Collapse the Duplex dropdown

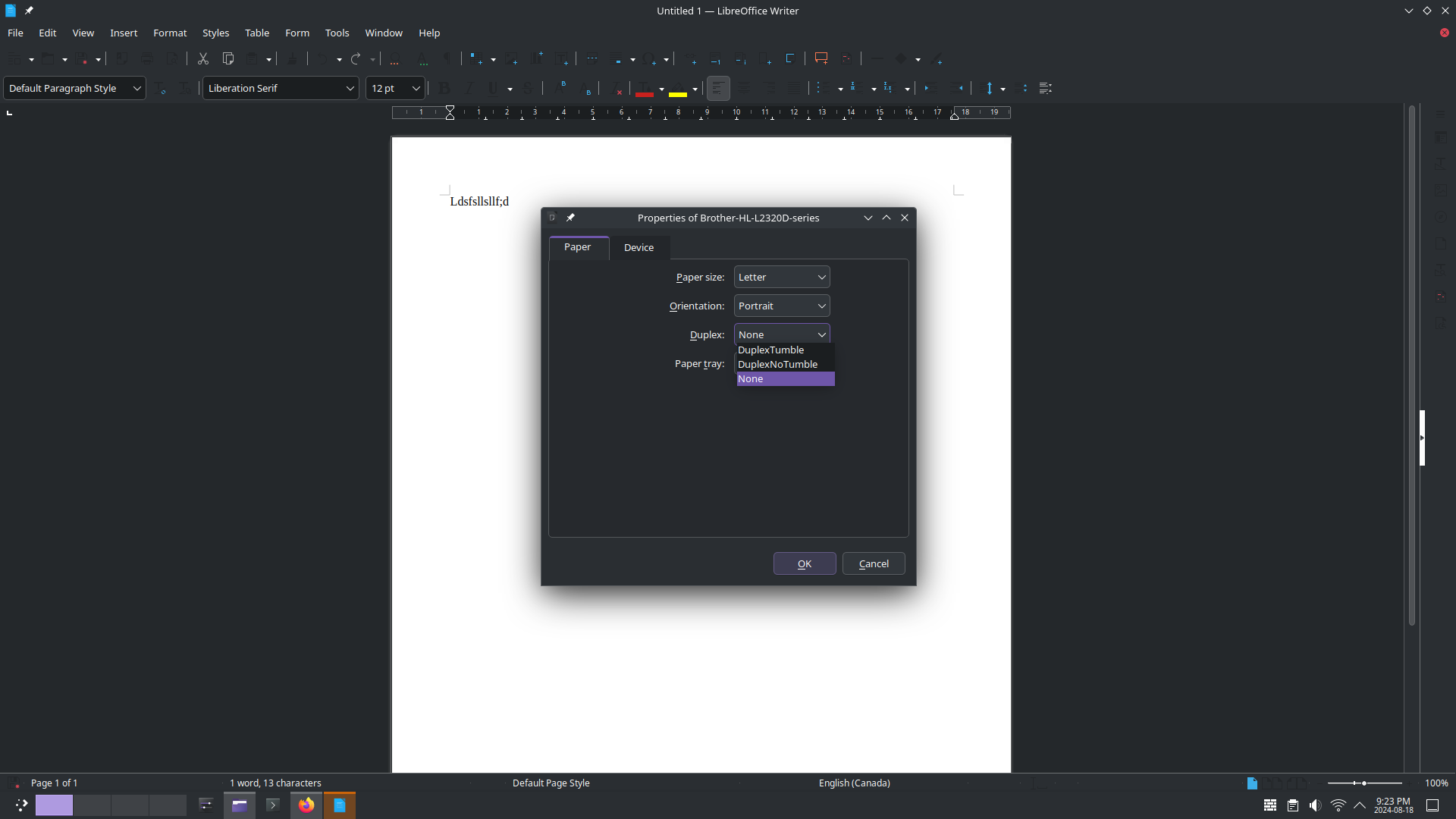point(782,334)
